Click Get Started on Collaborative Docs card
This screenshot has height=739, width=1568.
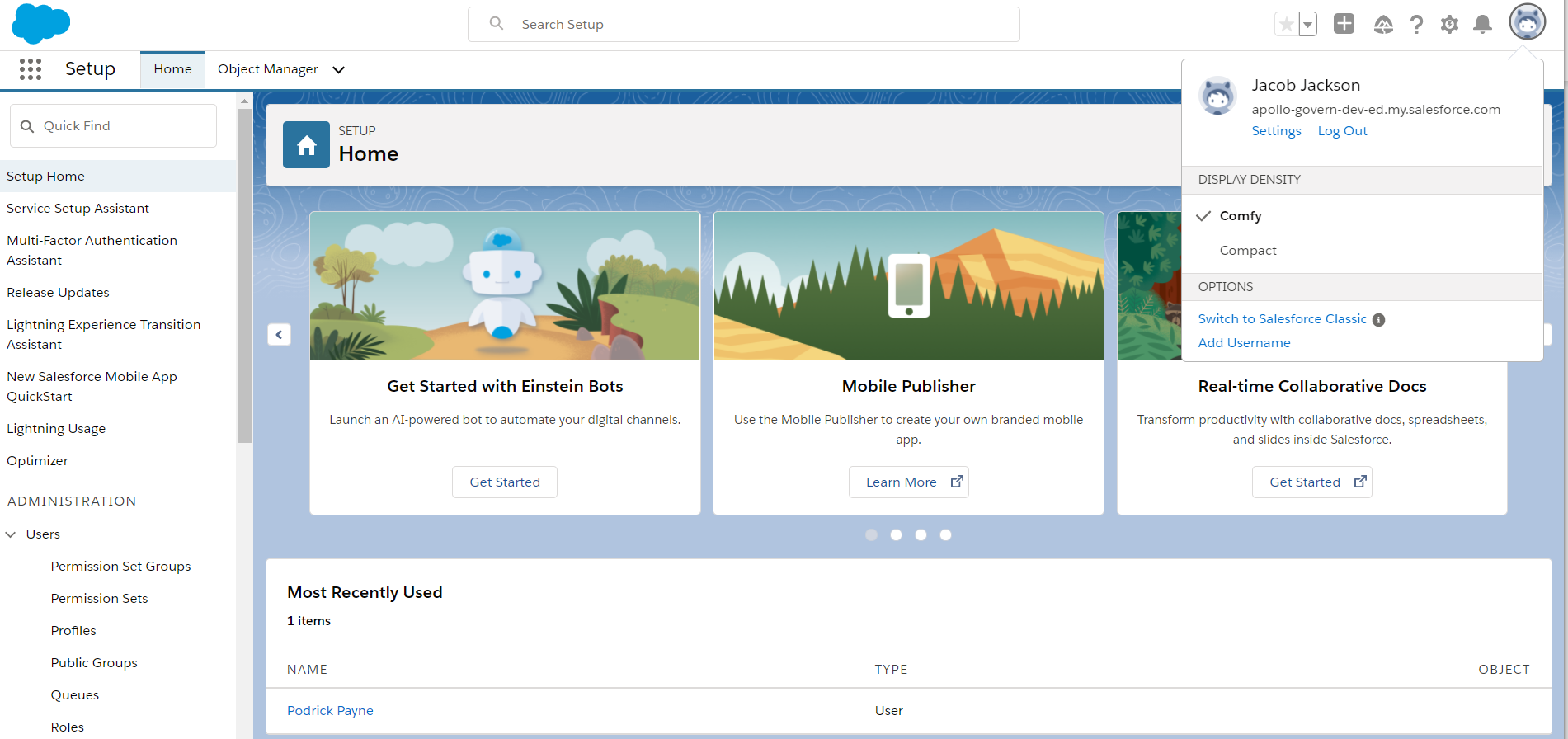1311,482
